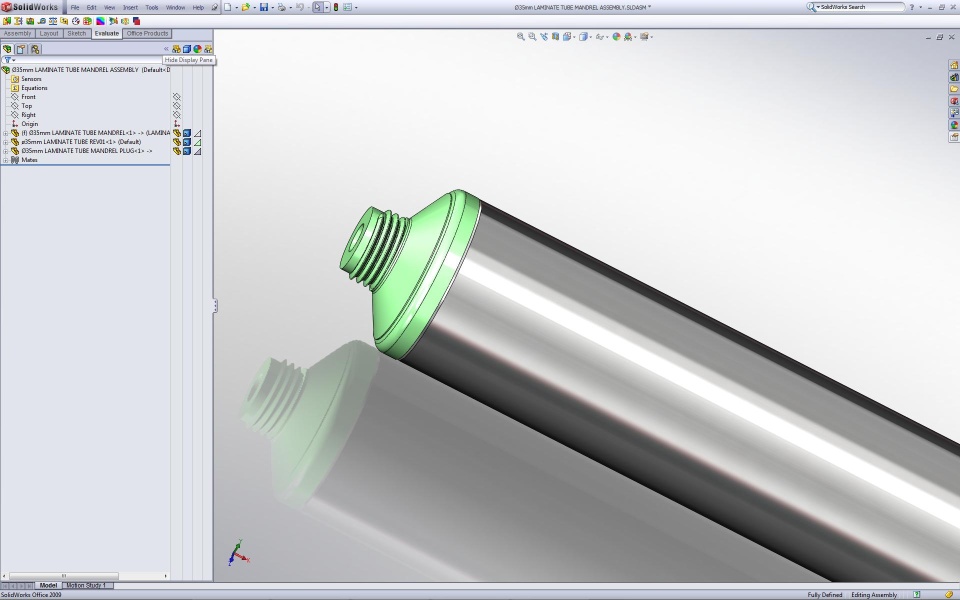Click the multicolor gradient icon in Evaluate toolbar
The width and height of the screenshot is (960, 600).
click(x=100, y=21)
